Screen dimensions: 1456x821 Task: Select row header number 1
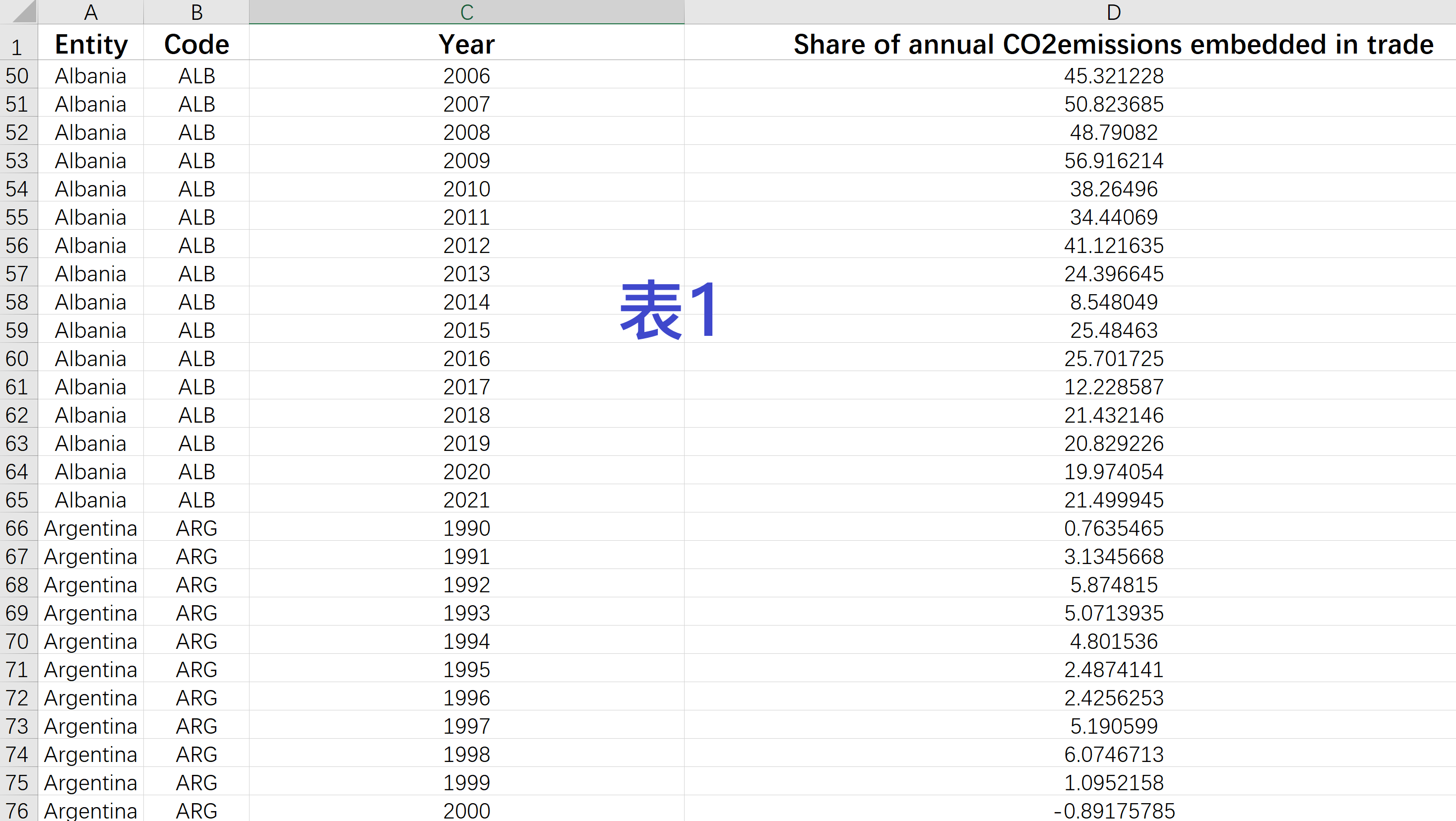17,46
